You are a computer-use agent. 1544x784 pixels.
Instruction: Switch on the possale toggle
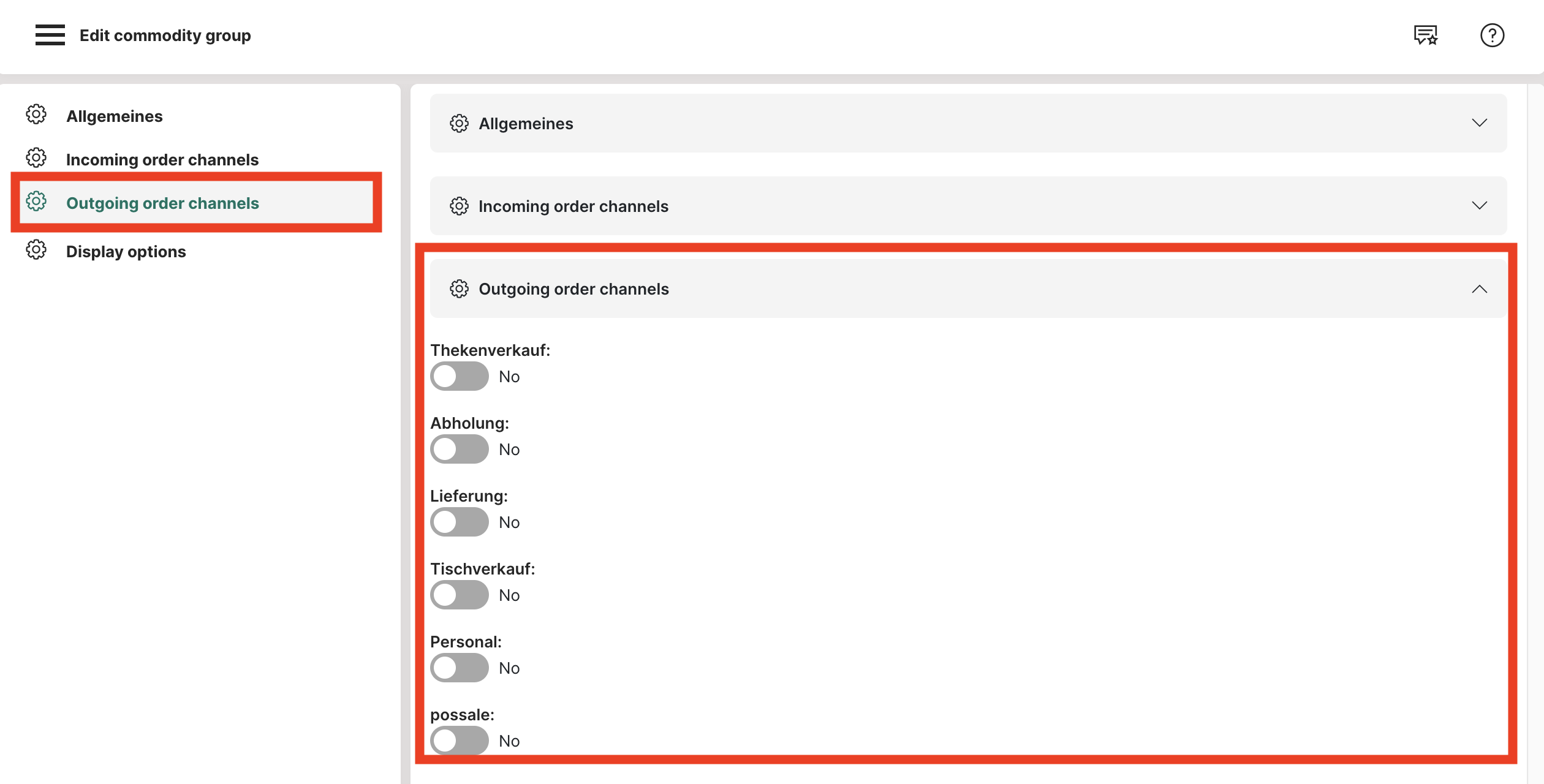[459, 741]
